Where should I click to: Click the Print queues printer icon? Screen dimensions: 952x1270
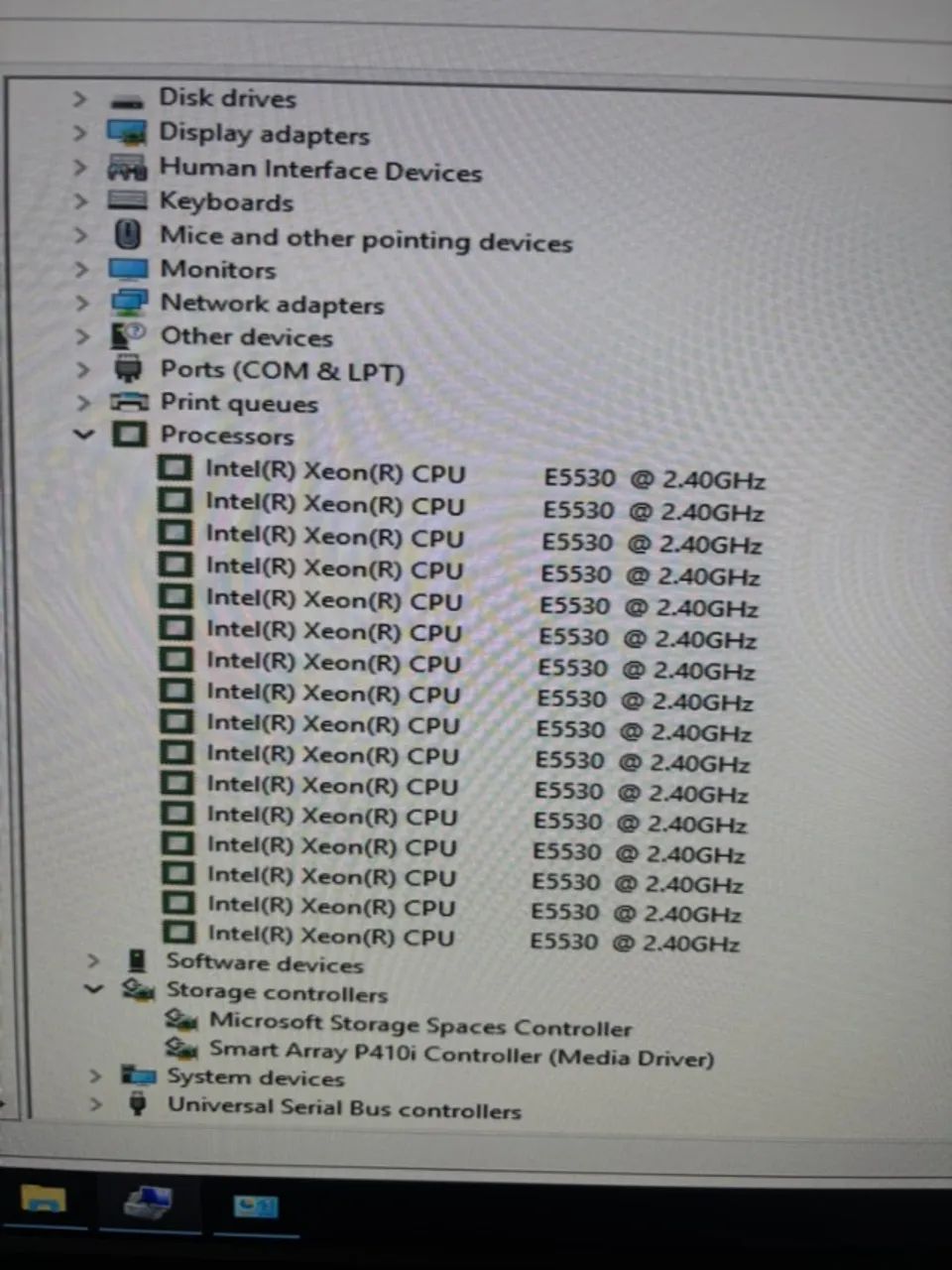129,402
